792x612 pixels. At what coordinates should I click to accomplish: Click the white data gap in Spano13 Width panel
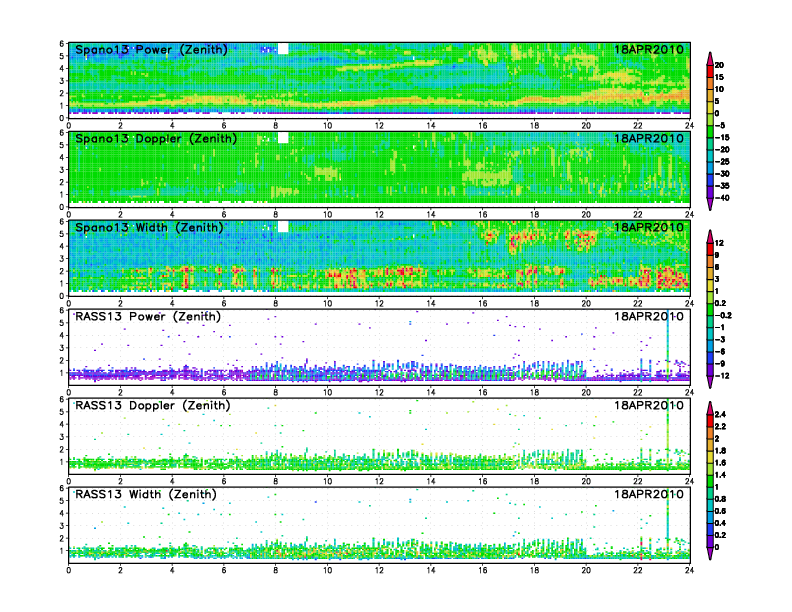coord(283,227)
